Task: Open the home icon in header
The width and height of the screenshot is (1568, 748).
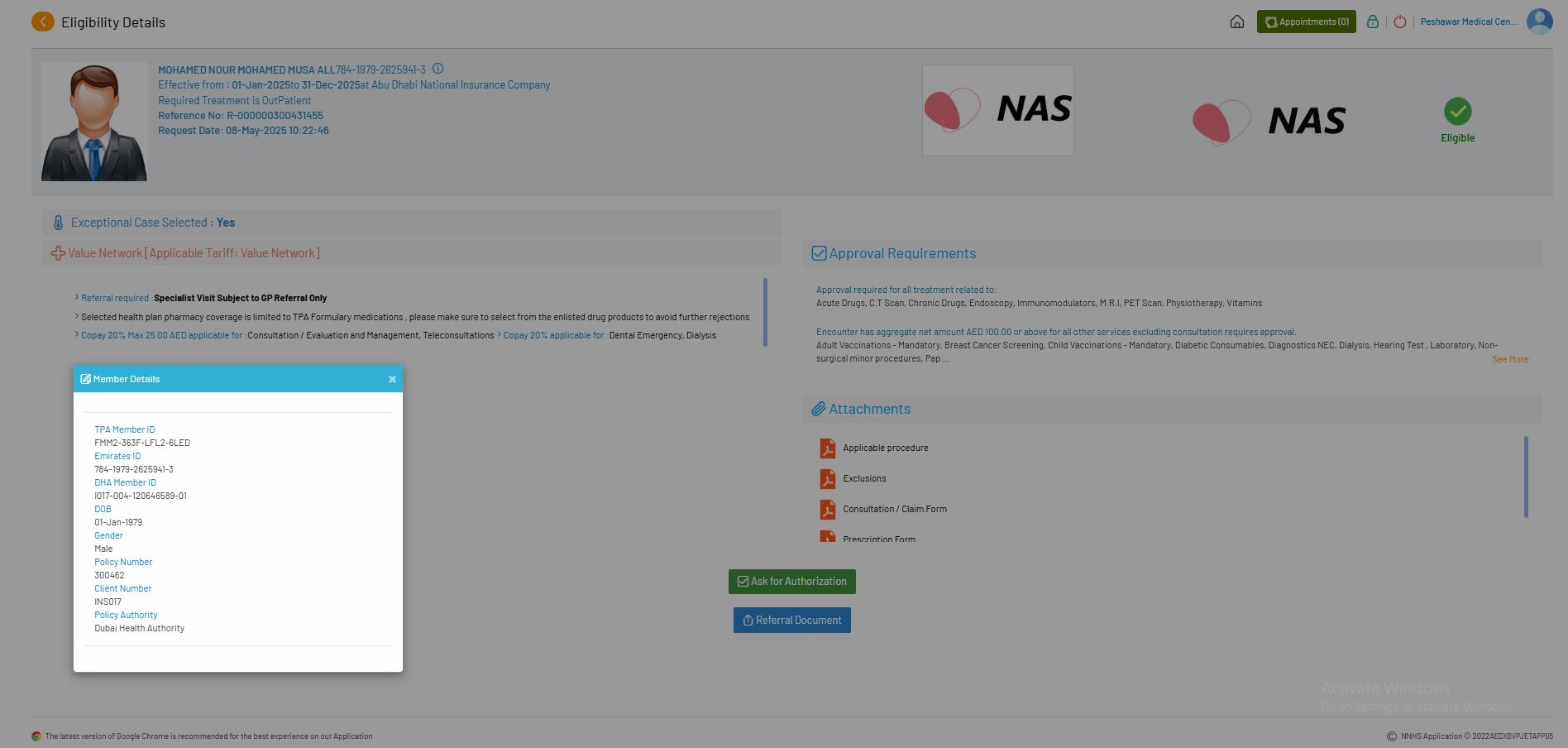Action: click(1236, 22)
